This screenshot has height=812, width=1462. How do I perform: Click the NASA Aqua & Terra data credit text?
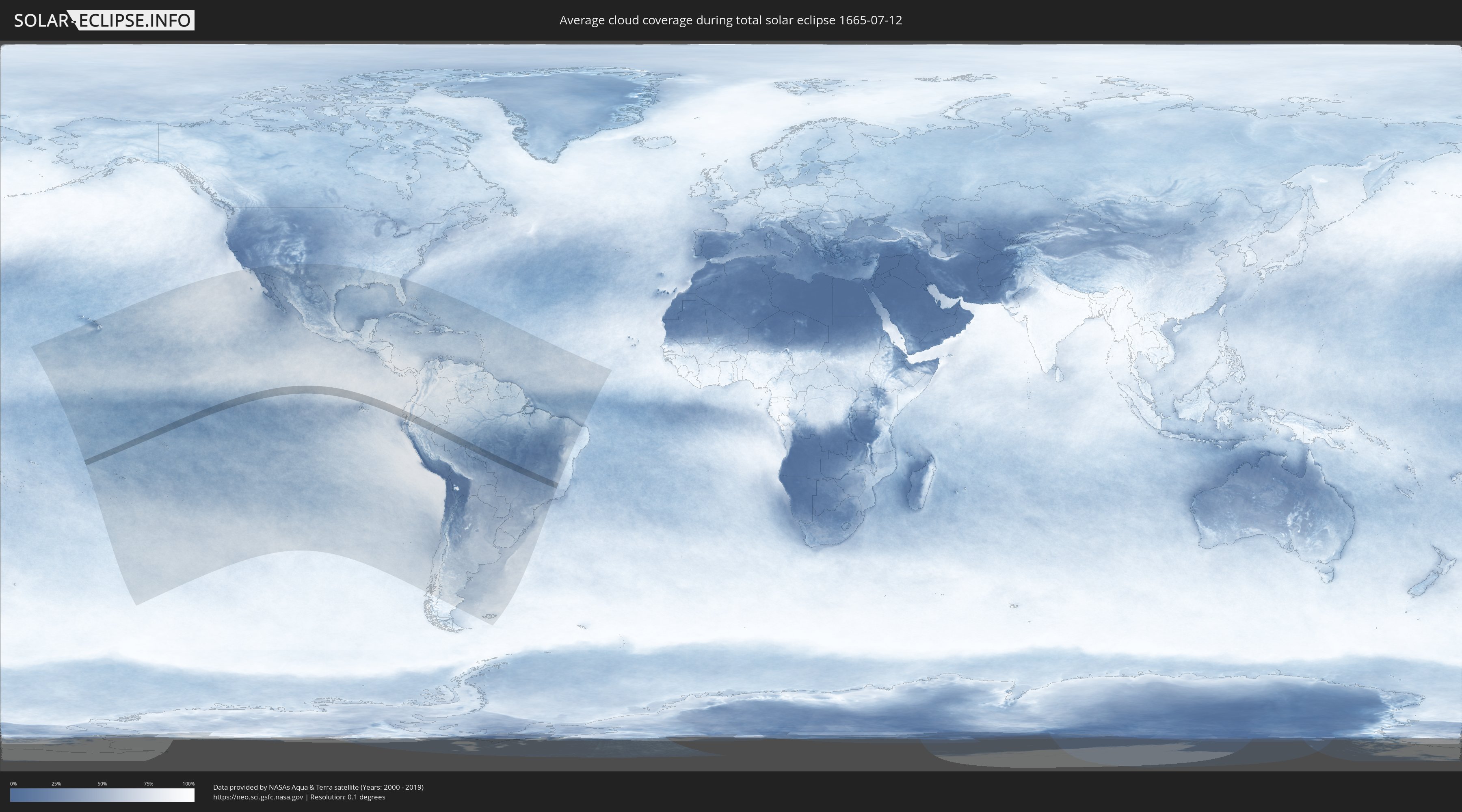tap(318, 787)
